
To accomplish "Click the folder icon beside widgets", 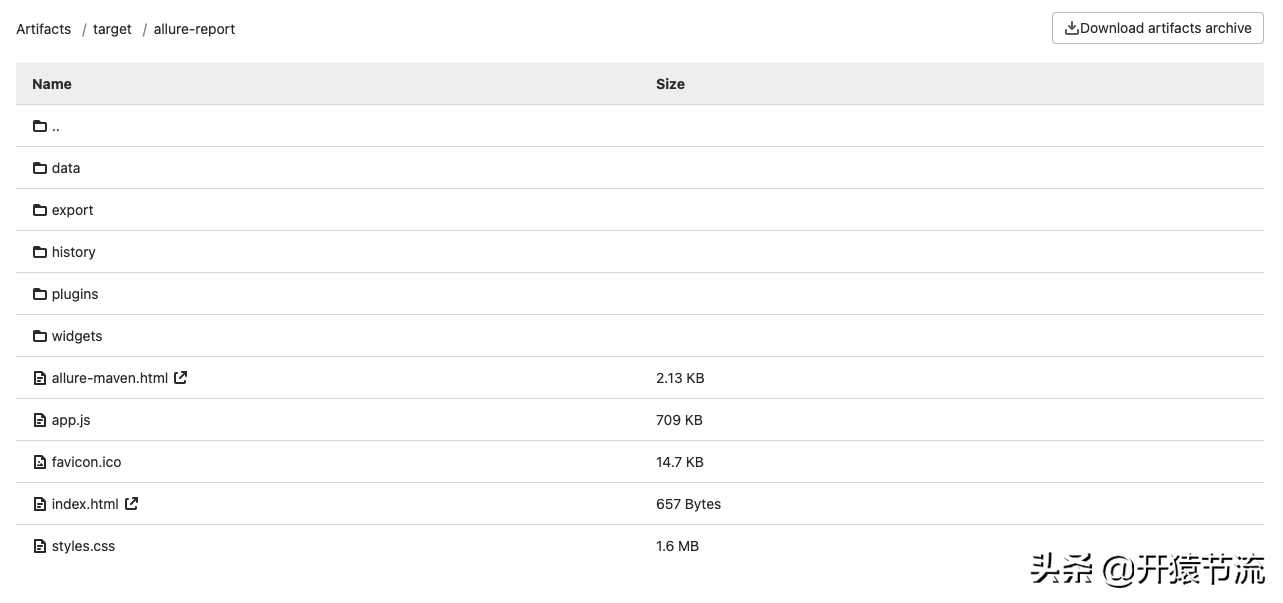I will [40, 336].
